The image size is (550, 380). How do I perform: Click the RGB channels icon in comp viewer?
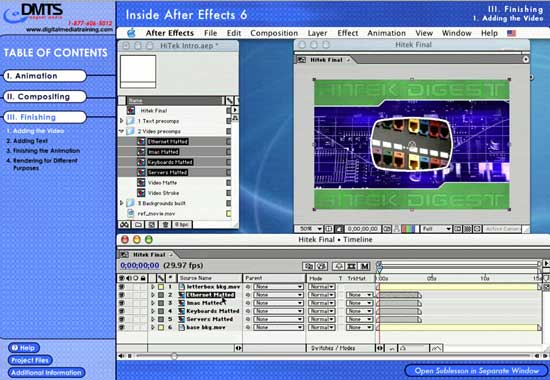click(408, 229)
